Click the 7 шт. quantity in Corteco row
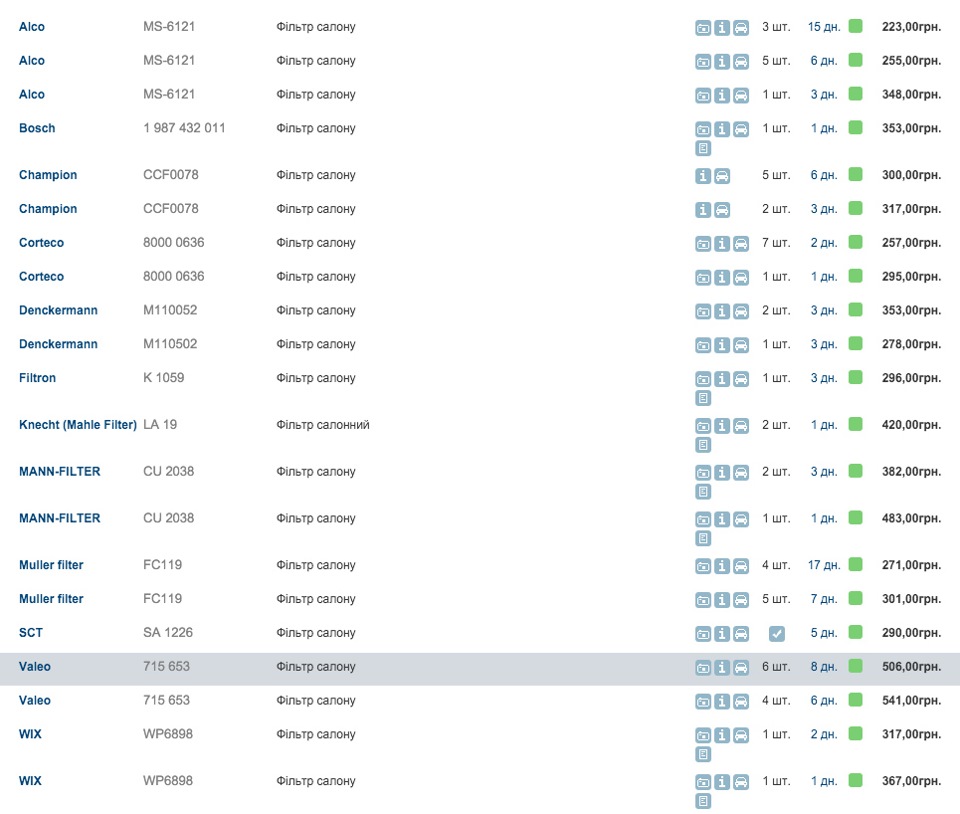Screen dimensions: 960x814 tap(776, 243)
